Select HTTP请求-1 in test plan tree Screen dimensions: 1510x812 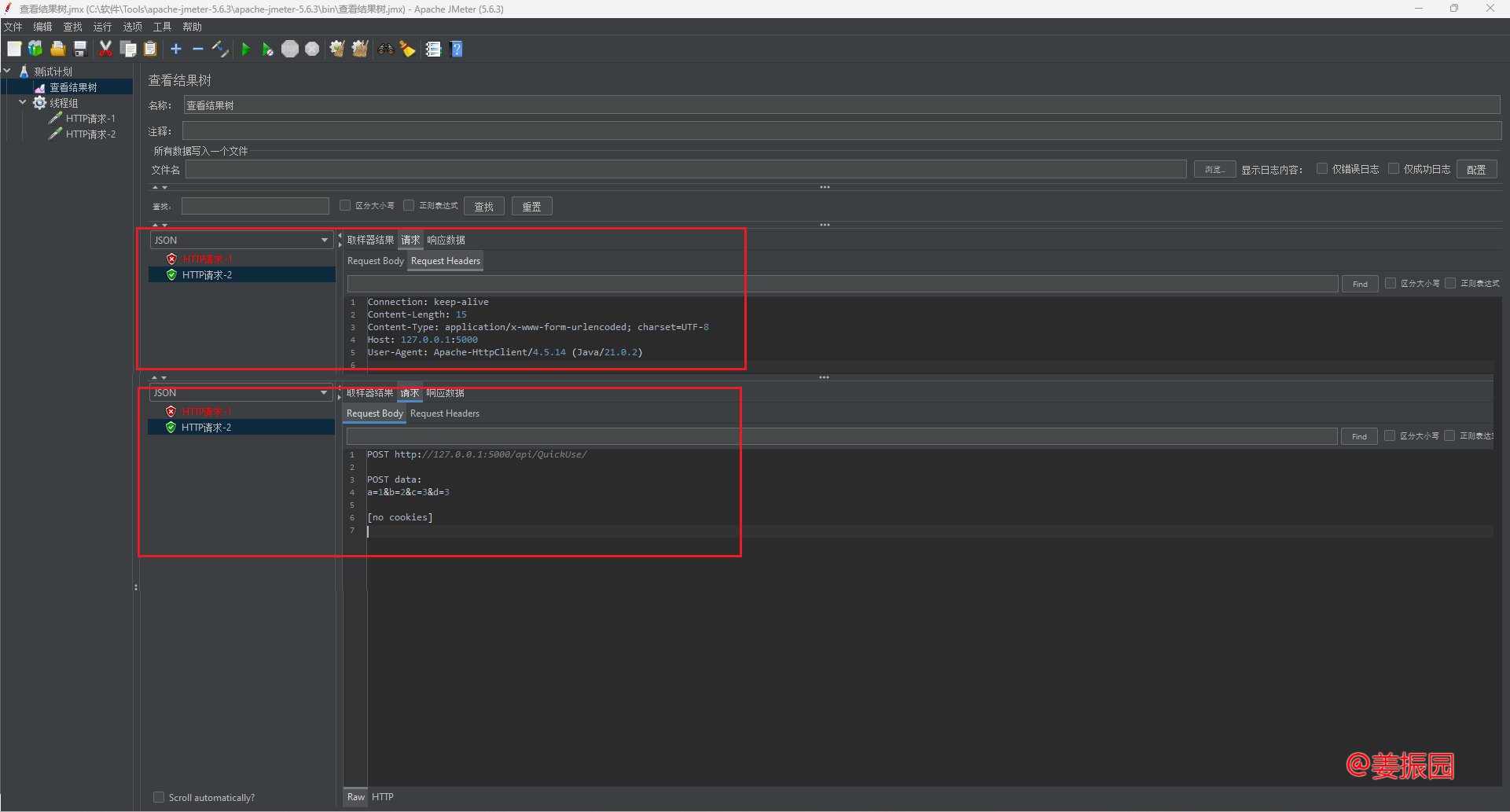click(x=90, y=119)
